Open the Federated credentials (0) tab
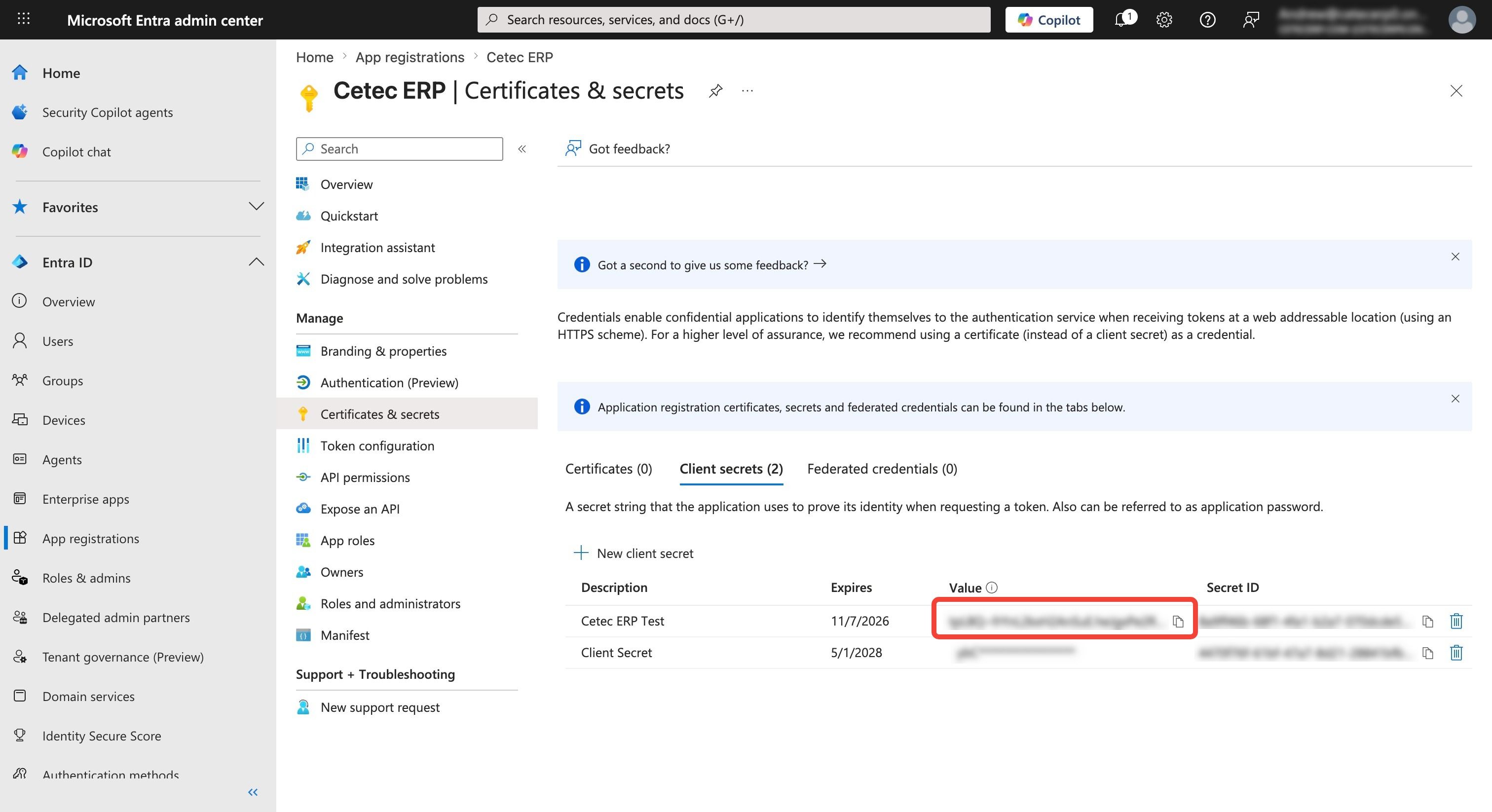 point(882,469)
